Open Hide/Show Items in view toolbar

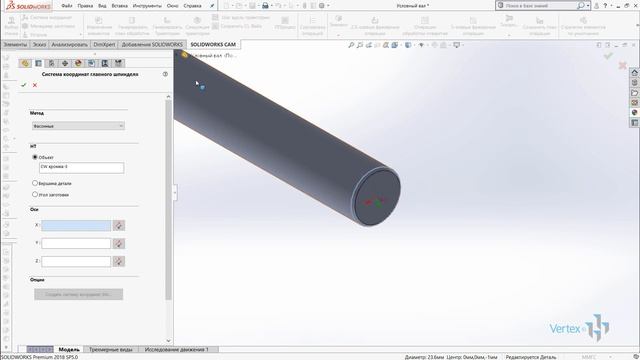tap(421, 45)
